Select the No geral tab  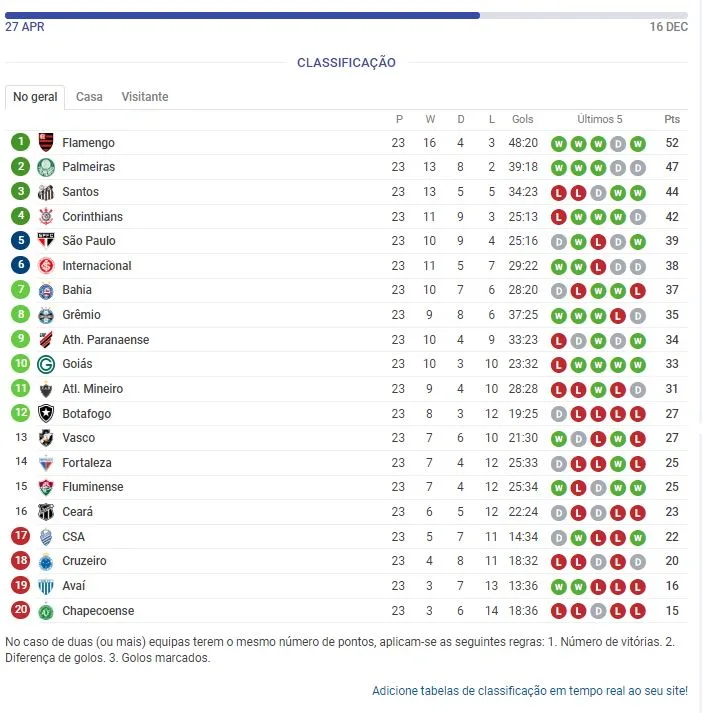click(35, 97)
